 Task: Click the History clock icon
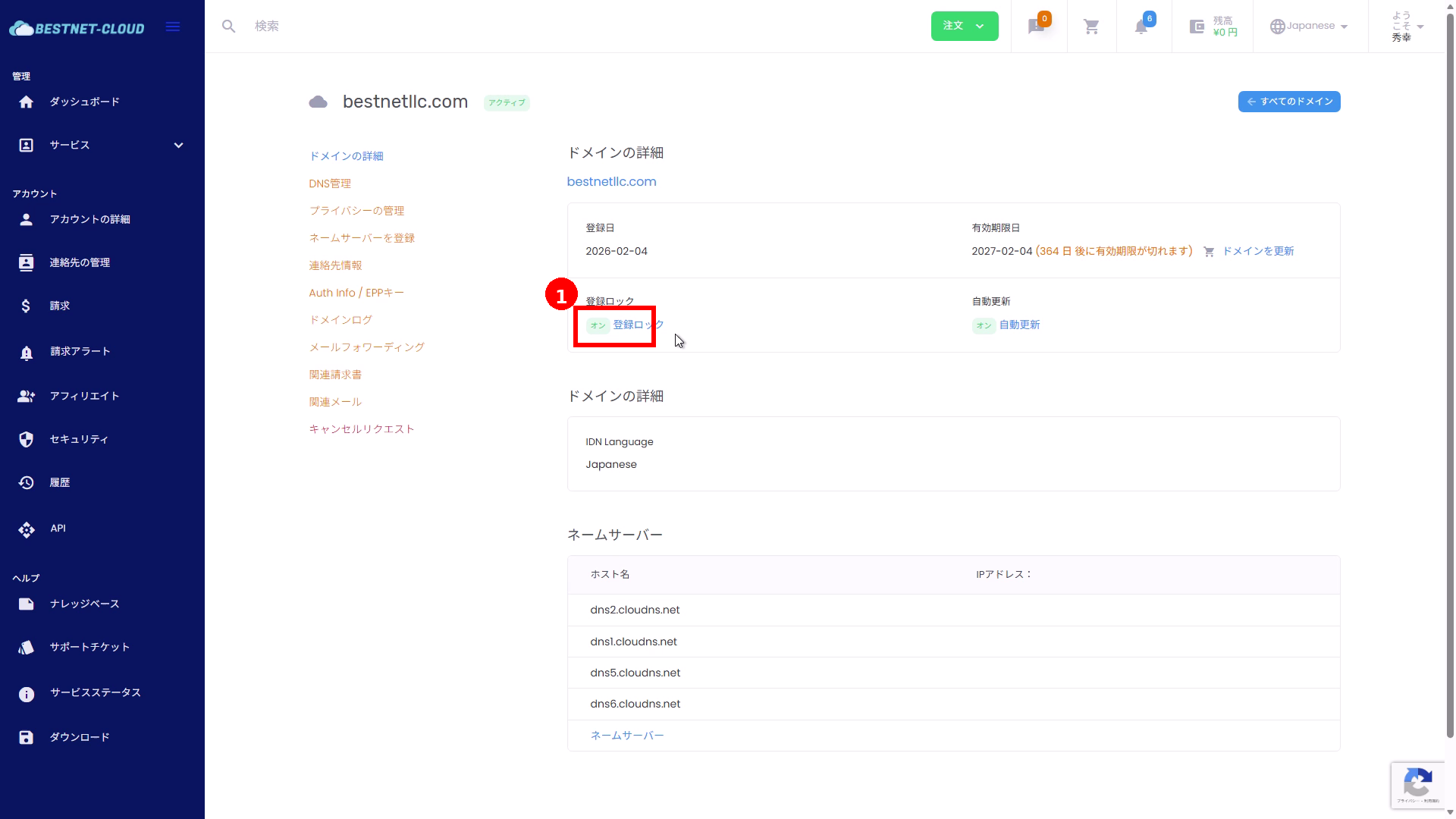tap(27, 483)
